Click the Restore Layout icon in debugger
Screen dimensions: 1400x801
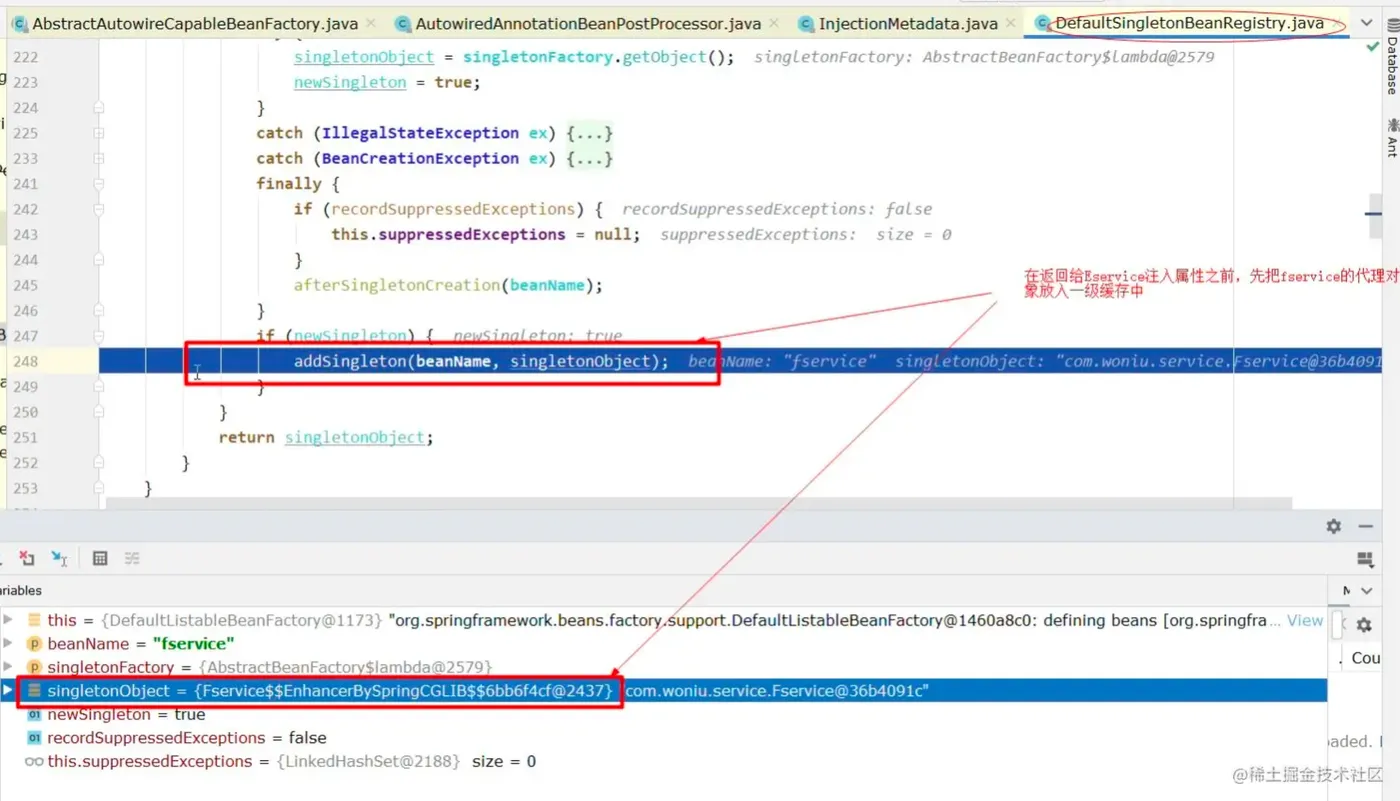[x=1365, y=560]
